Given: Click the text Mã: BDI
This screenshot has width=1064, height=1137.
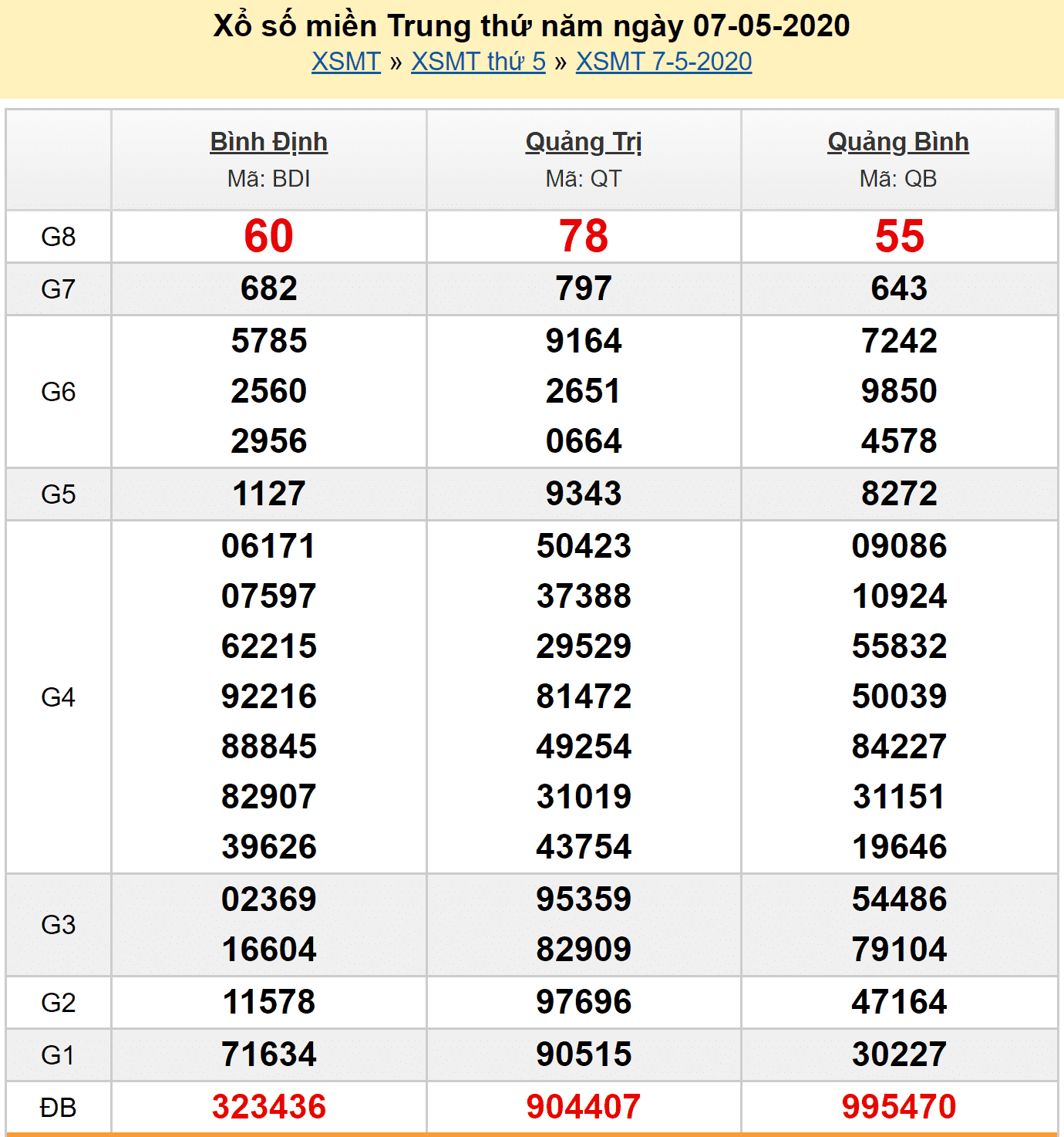Looking at the screenshot, I should 269,179.
